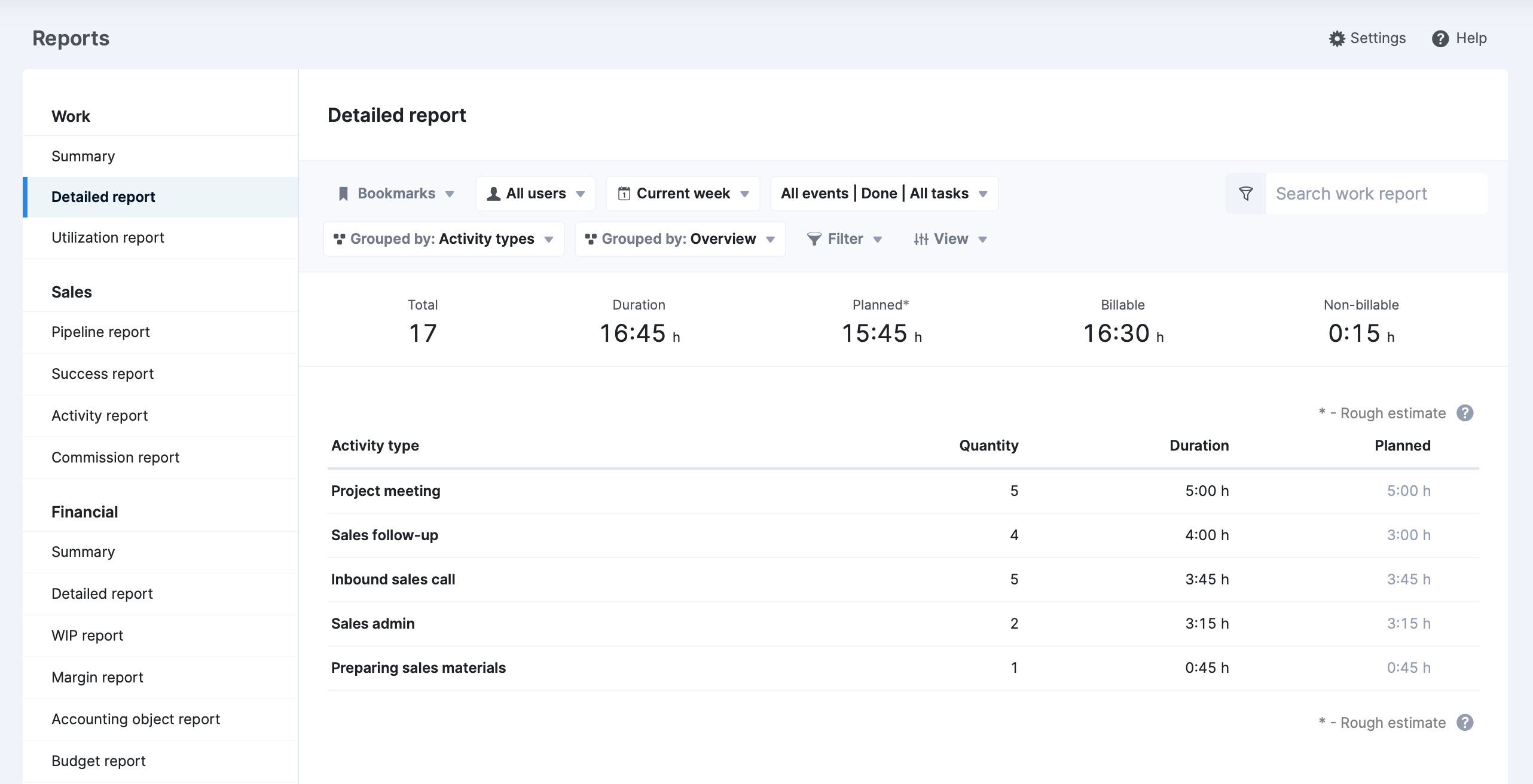Open the Current week date range dropdown

(683, 194)
